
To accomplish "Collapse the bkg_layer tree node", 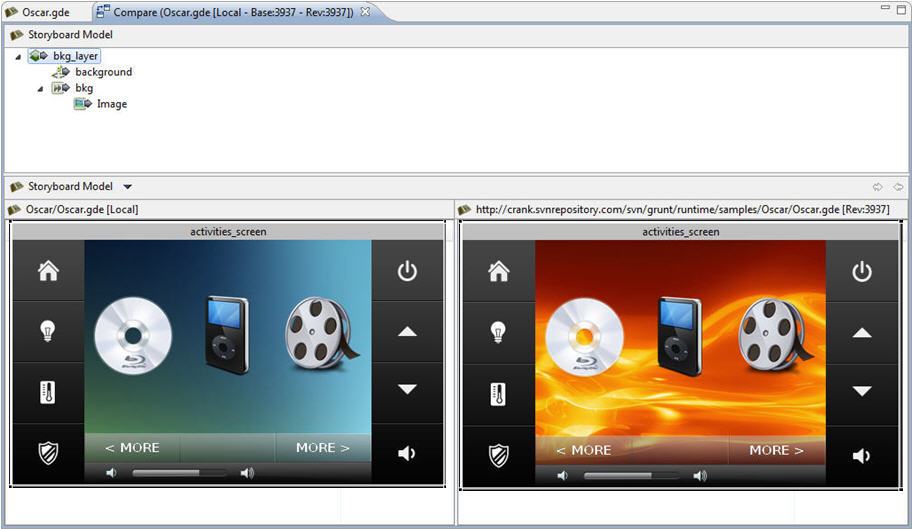I will [x=18, y=56].
